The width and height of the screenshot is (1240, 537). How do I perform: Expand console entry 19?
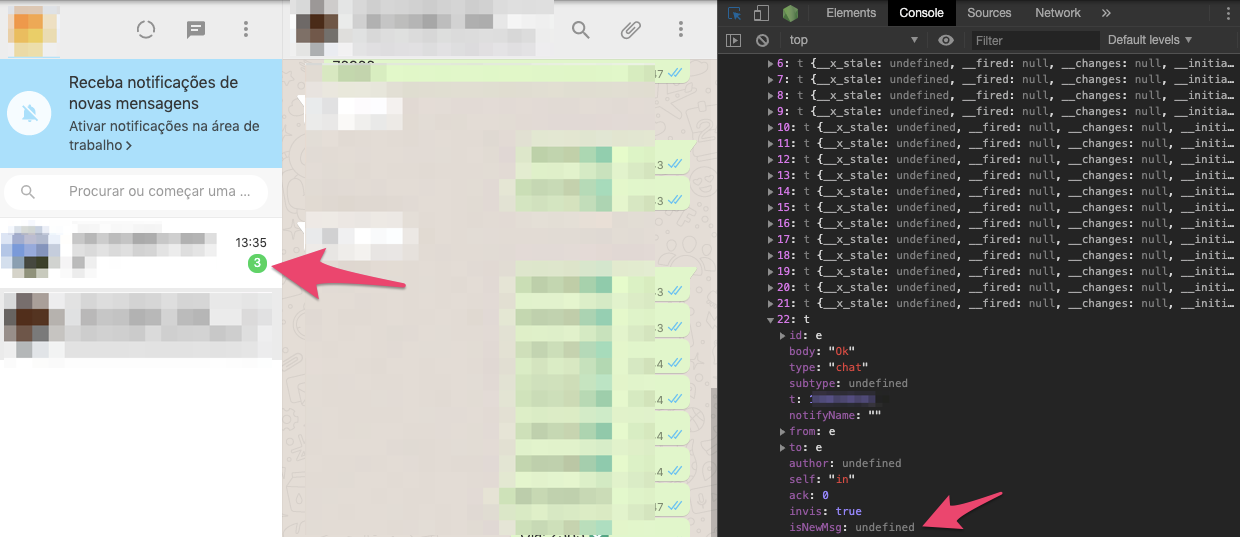770,272
